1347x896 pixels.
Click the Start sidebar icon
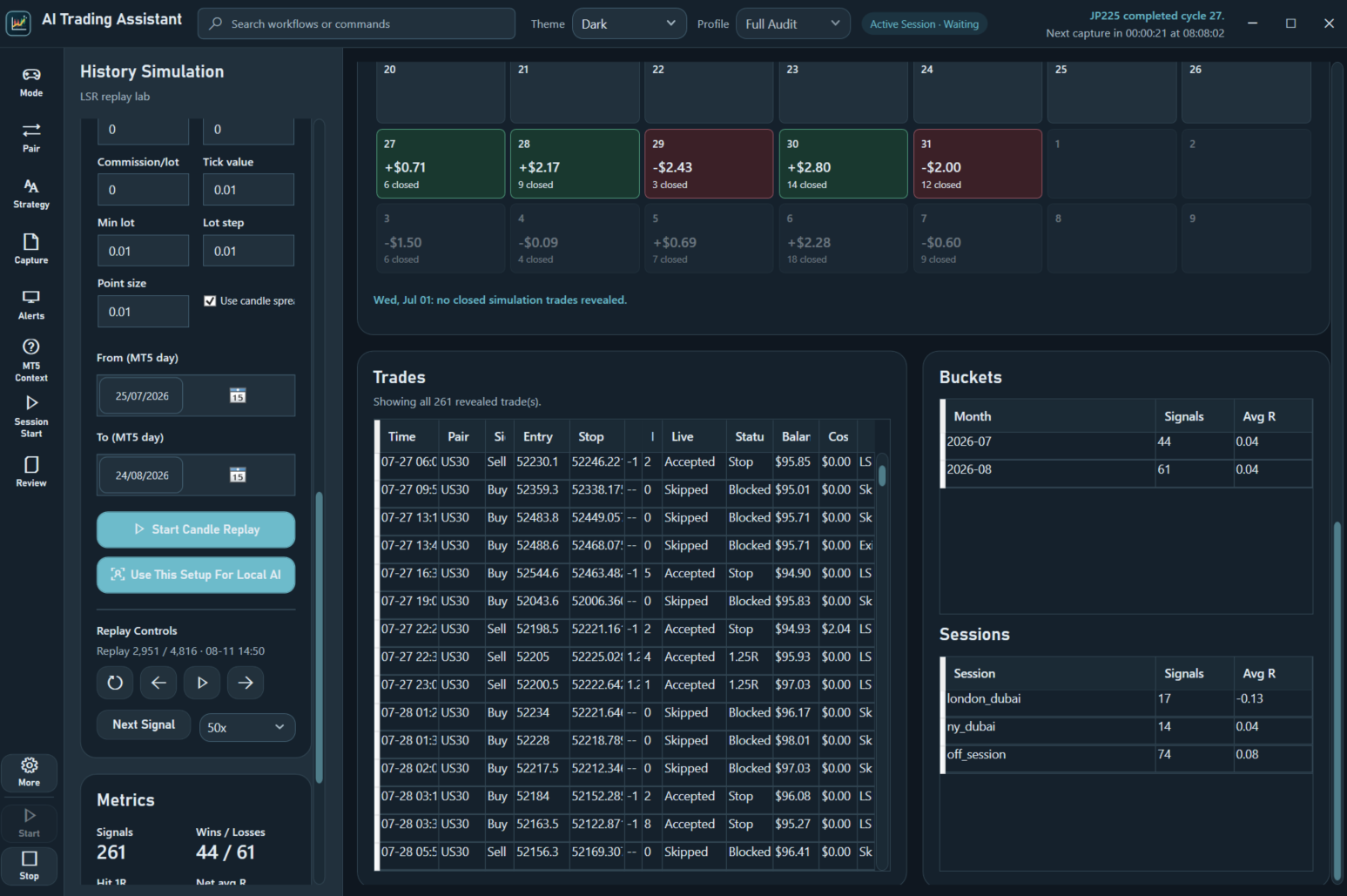pos(30,823)
